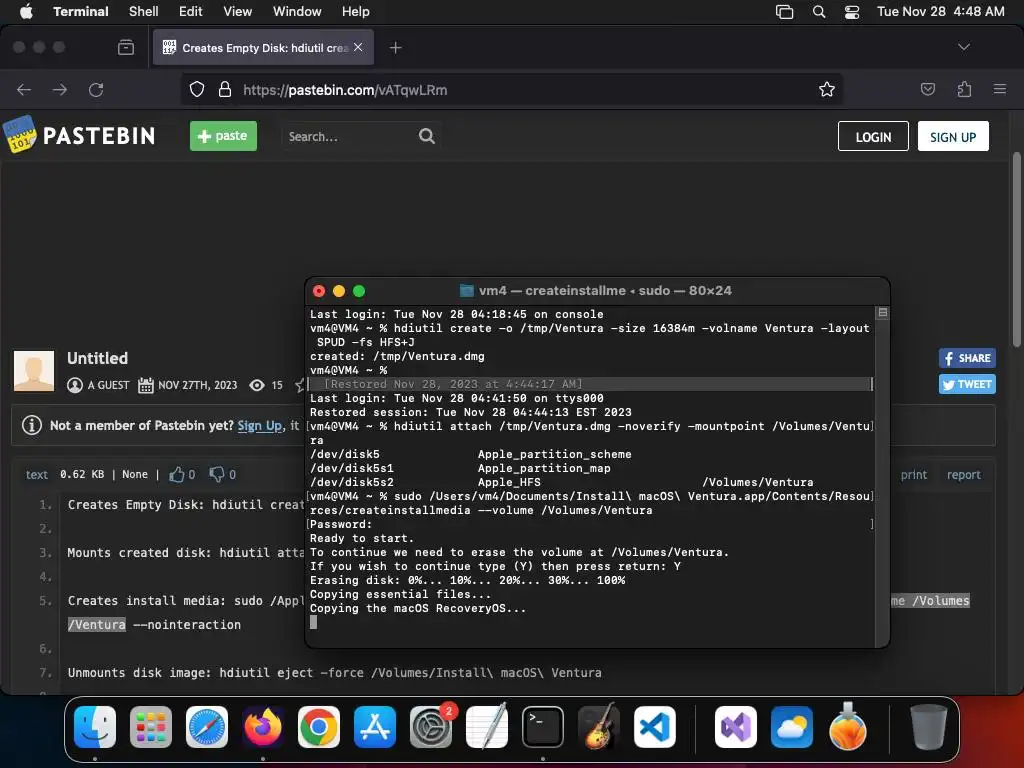Open new tab with plus icon
This screenshot has height=768, width=1024.
395,48
